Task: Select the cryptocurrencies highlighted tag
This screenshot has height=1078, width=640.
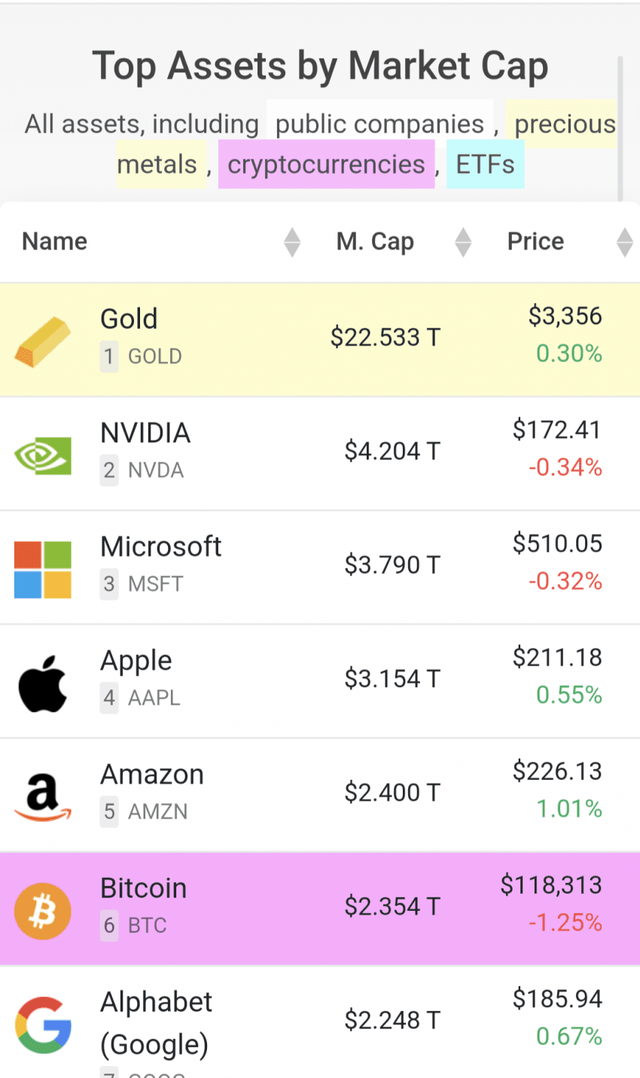Action: (x=326, y=165)
